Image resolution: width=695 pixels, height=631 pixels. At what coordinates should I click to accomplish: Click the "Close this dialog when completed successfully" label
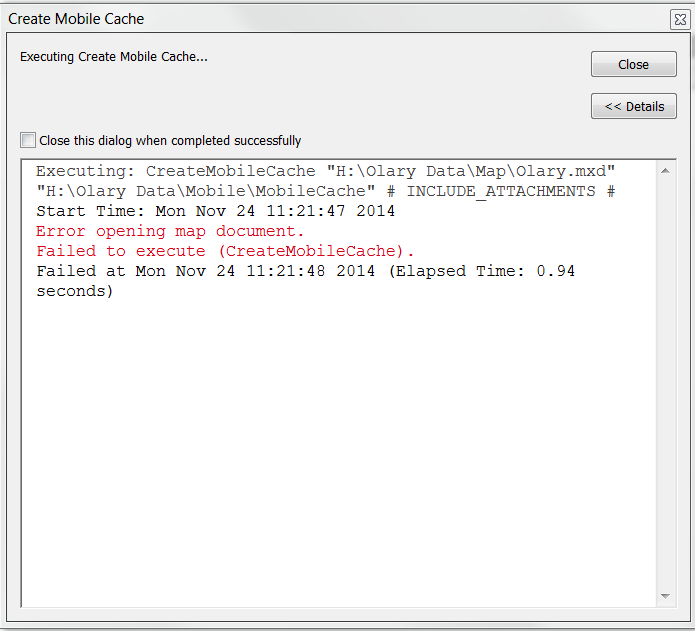pos(170,141)
